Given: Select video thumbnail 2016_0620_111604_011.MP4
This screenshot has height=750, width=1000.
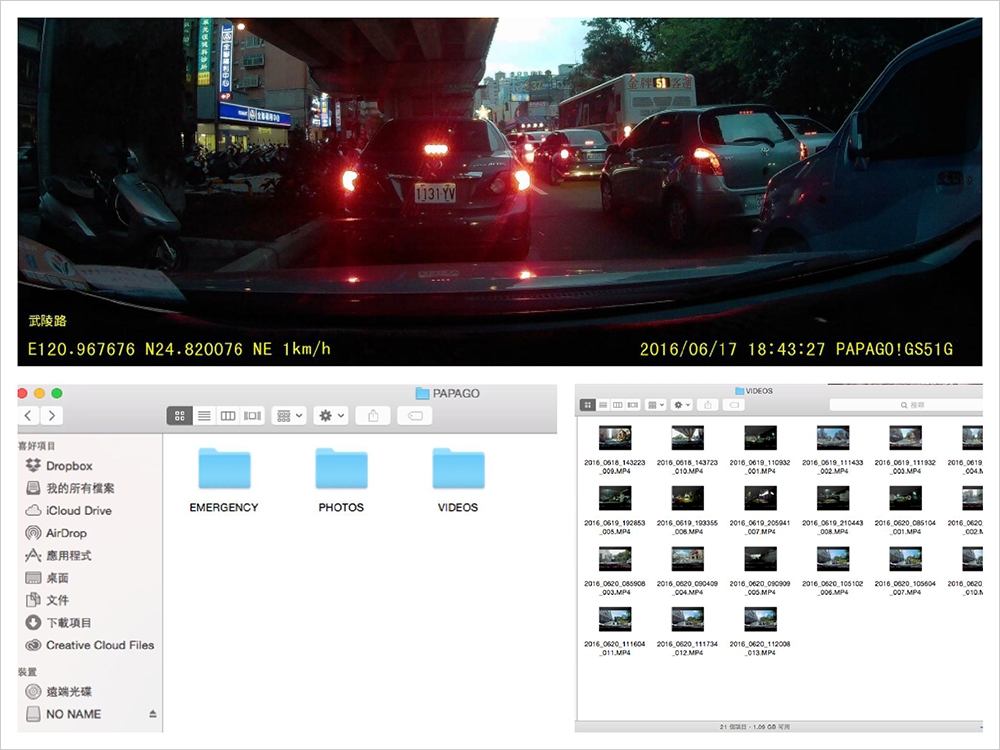Looking at the screenshot, I should click(615, 619).
